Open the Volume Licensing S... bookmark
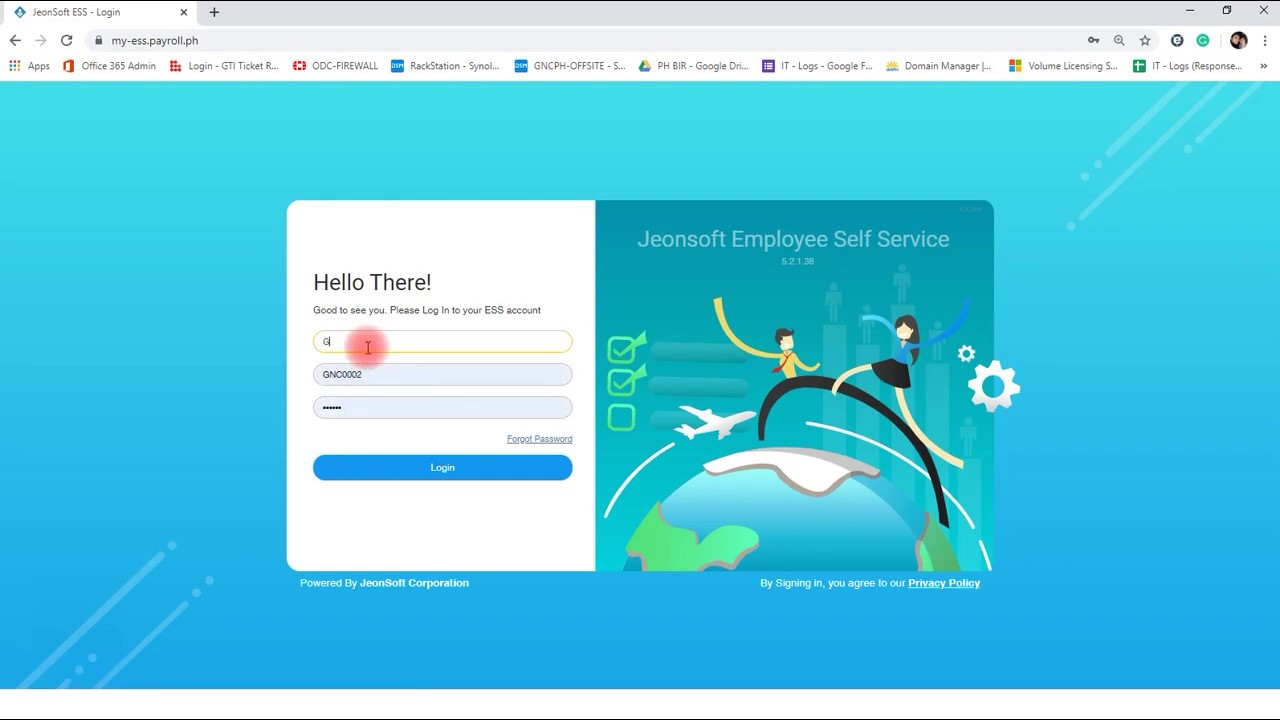 (1063, 66)
